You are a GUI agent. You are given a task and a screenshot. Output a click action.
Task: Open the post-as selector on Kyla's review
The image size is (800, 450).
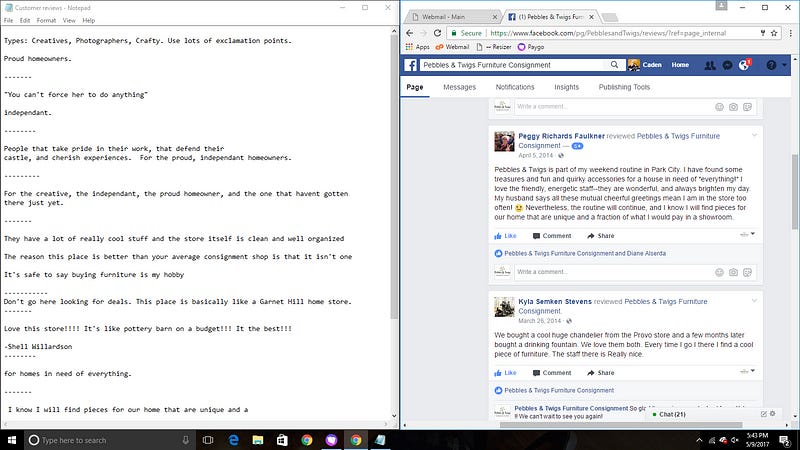pos(747,371)
